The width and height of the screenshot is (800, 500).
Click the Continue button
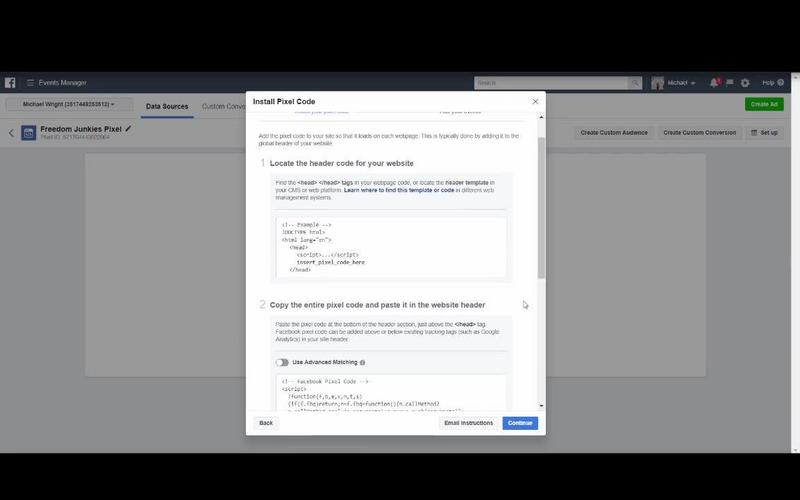coord(520,423)
